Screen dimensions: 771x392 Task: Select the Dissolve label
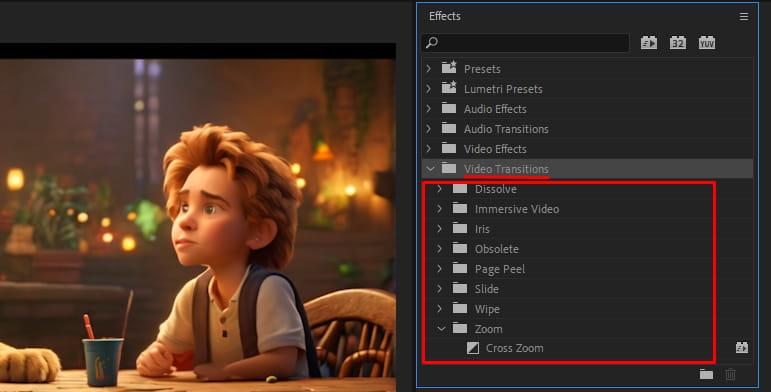click(x=496, y=189)
